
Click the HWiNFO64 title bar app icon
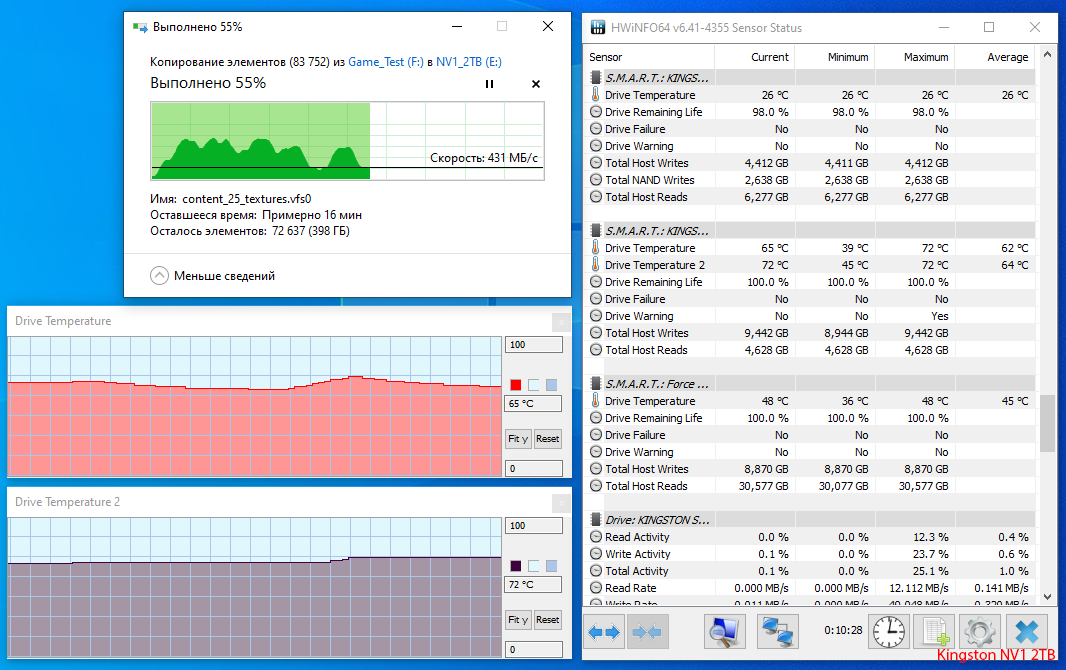click(598, 28)
